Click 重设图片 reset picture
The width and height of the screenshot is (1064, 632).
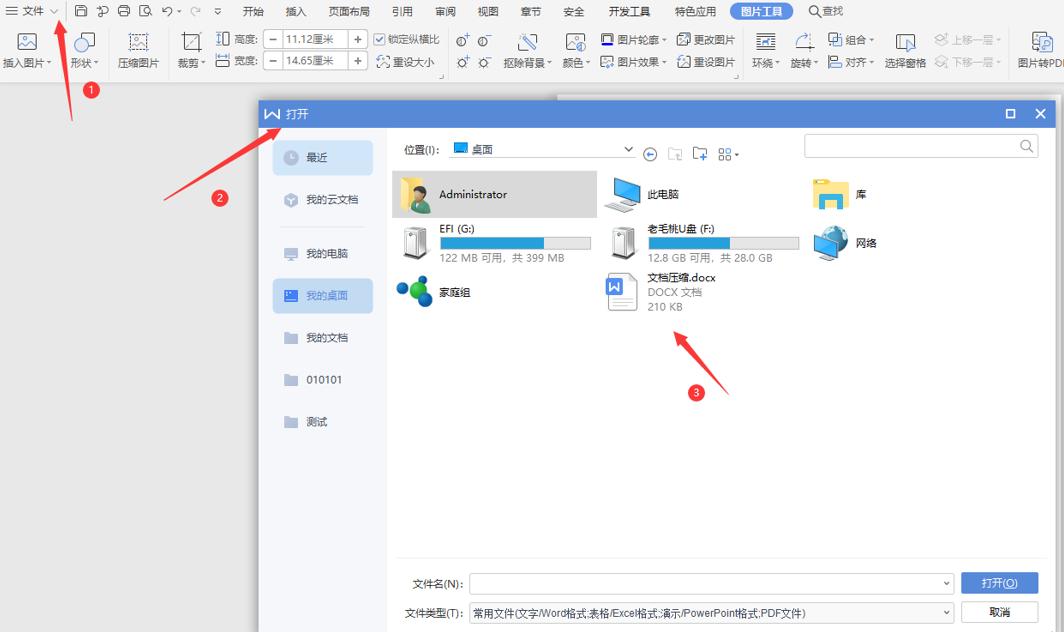pos(706,62)
